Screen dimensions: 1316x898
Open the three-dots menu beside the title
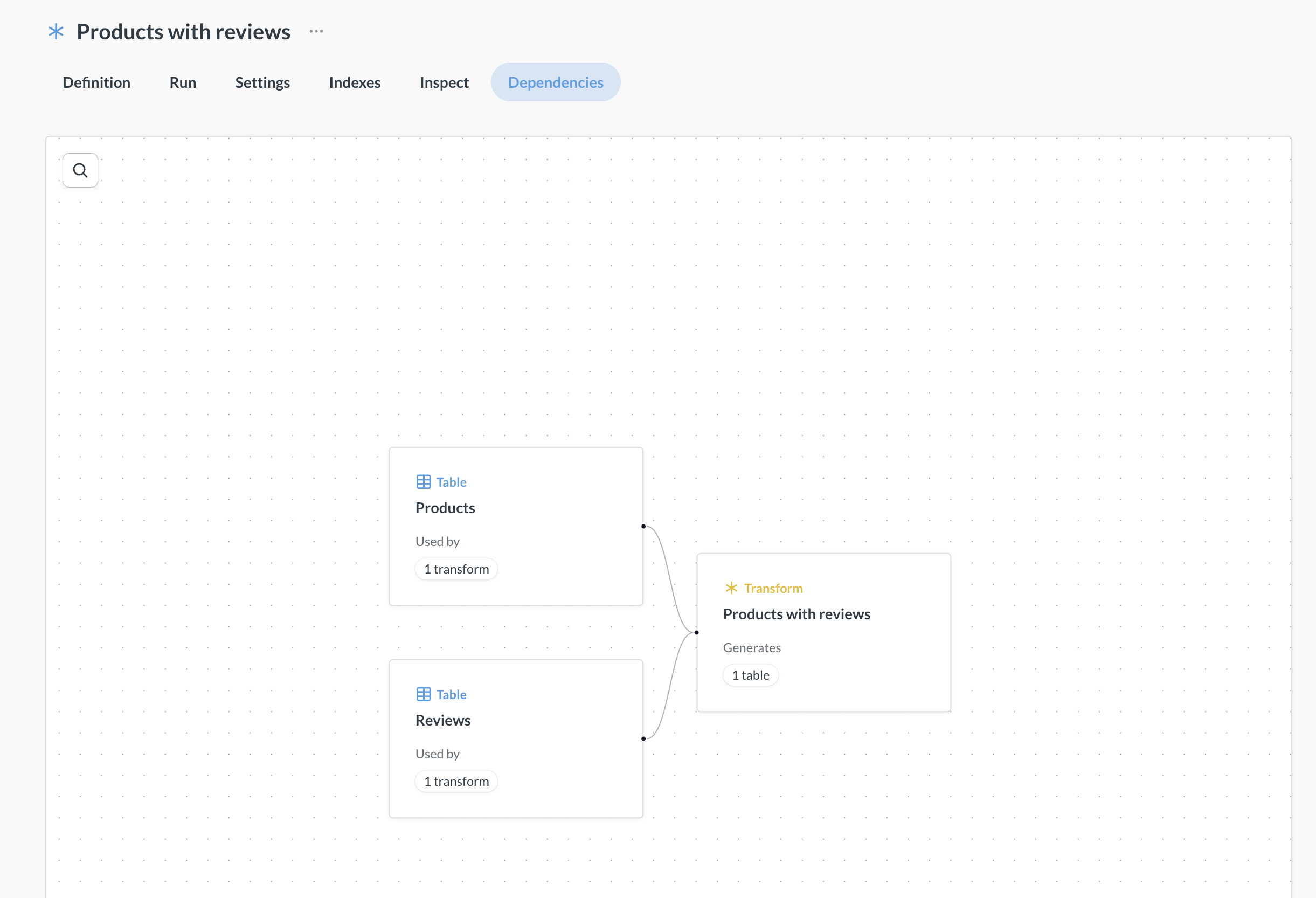[316, 32]
